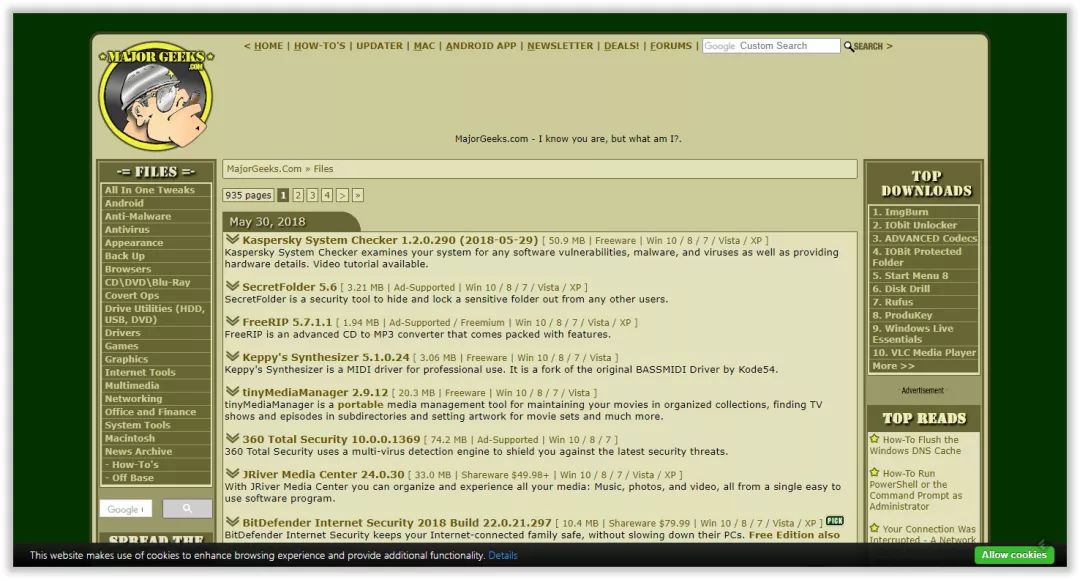The height and width of the screenshot is (580, 1080).
Task: Open the FORUMS menu link
Action: [x=671, y=46]
